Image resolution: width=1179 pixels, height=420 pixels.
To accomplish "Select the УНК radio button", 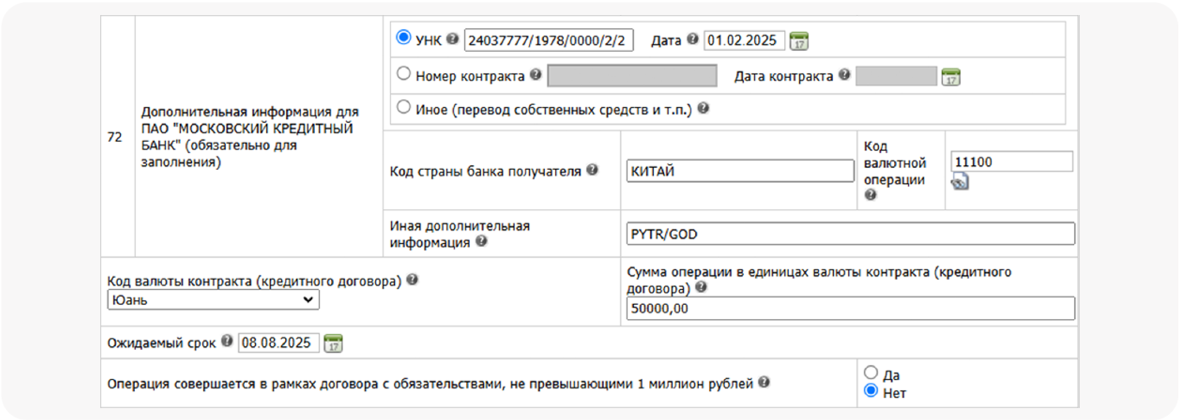I will (x=404, y=38).
